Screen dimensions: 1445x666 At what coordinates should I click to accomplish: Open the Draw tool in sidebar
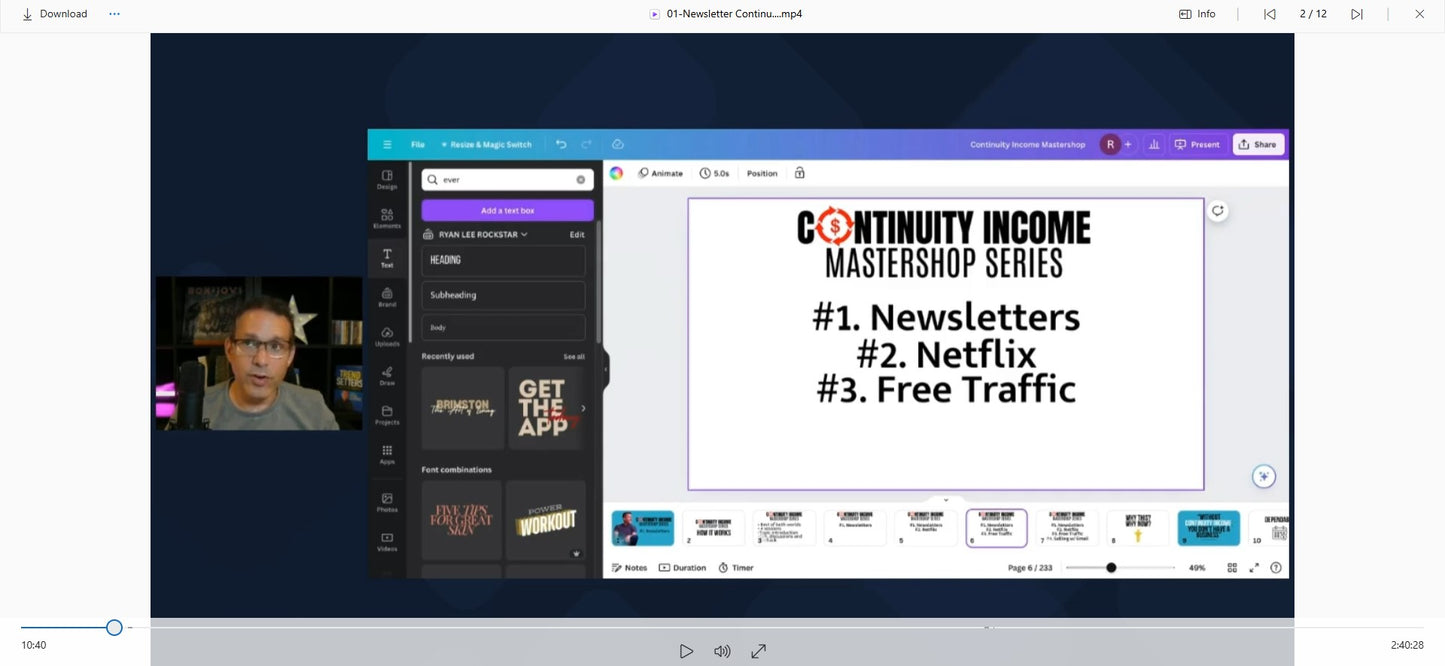[x=387, y=375]
